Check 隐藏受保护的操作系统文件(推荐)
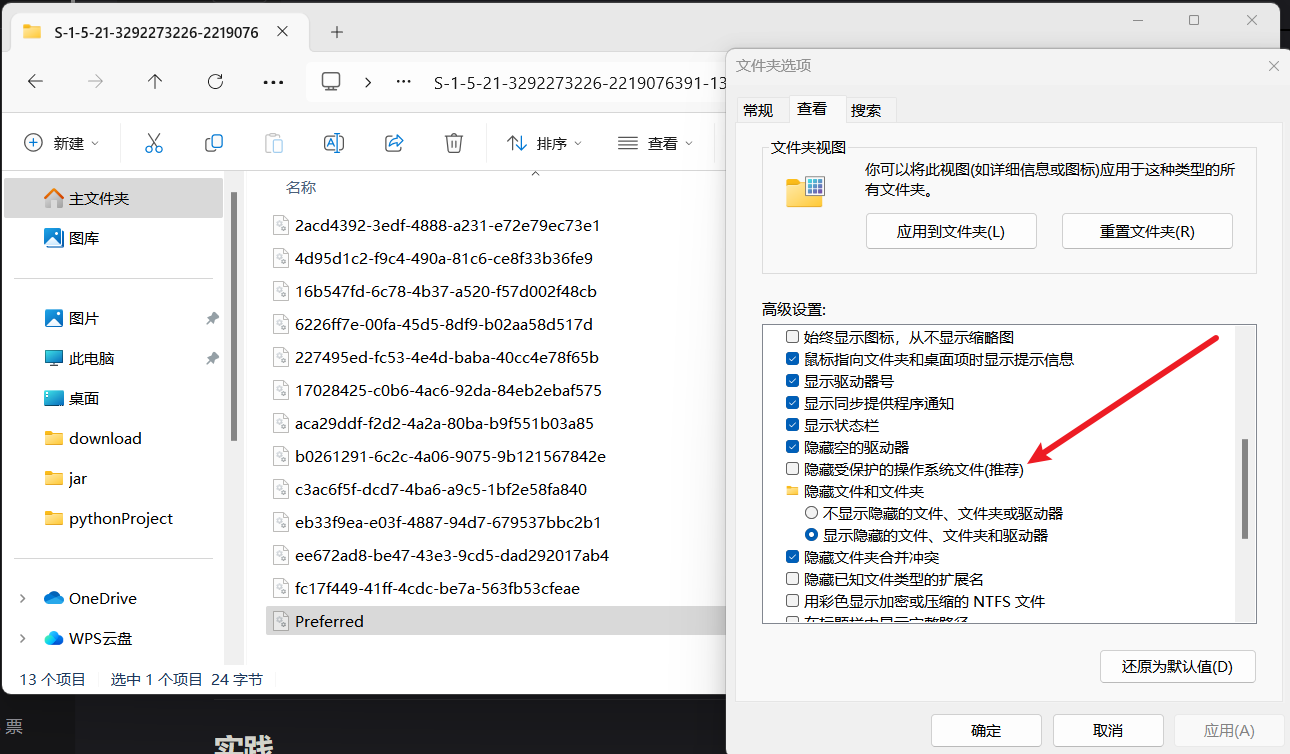Screen dimensions: 1290x754 (x=793, y=469)
